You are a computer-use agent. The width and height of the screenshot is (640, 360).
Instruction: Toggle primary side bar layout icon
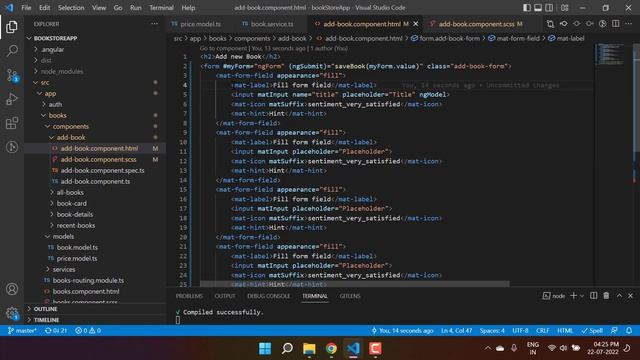tap(527, 8)
